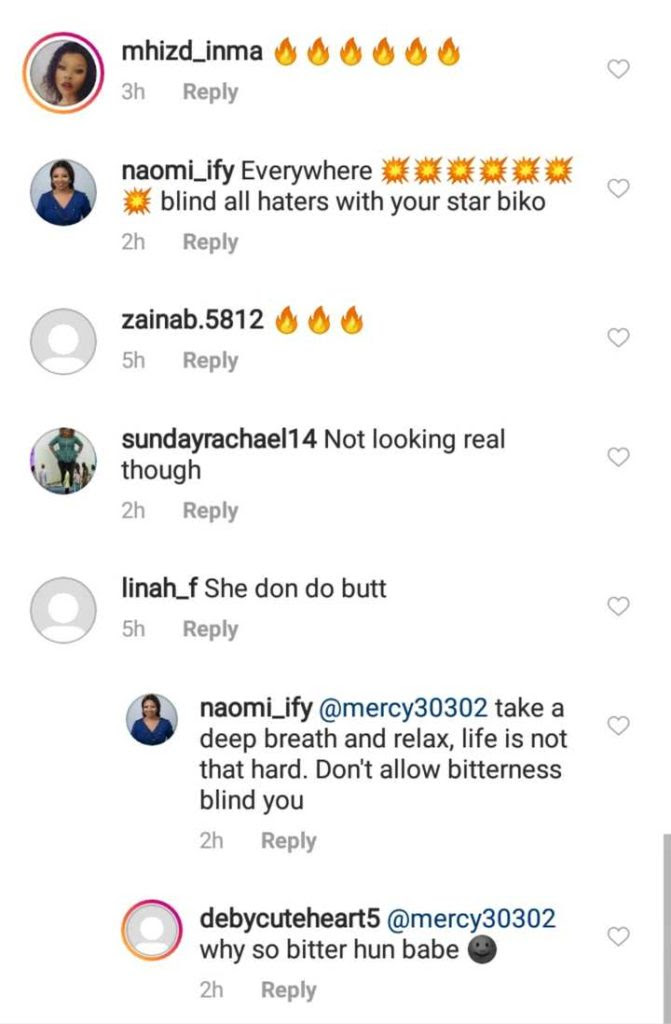View sundayrachael14's profile photo
Screen dimensions: 671x1024
64,459
